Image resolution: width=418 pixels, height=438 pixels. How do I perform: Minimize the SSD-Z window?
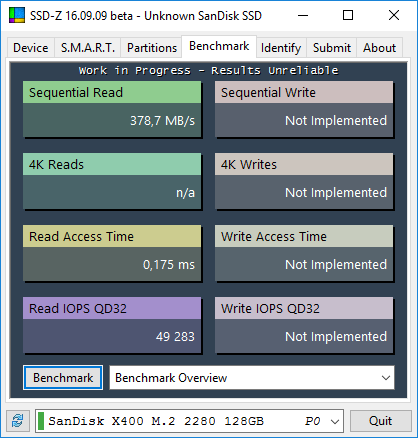click(303, 15)
